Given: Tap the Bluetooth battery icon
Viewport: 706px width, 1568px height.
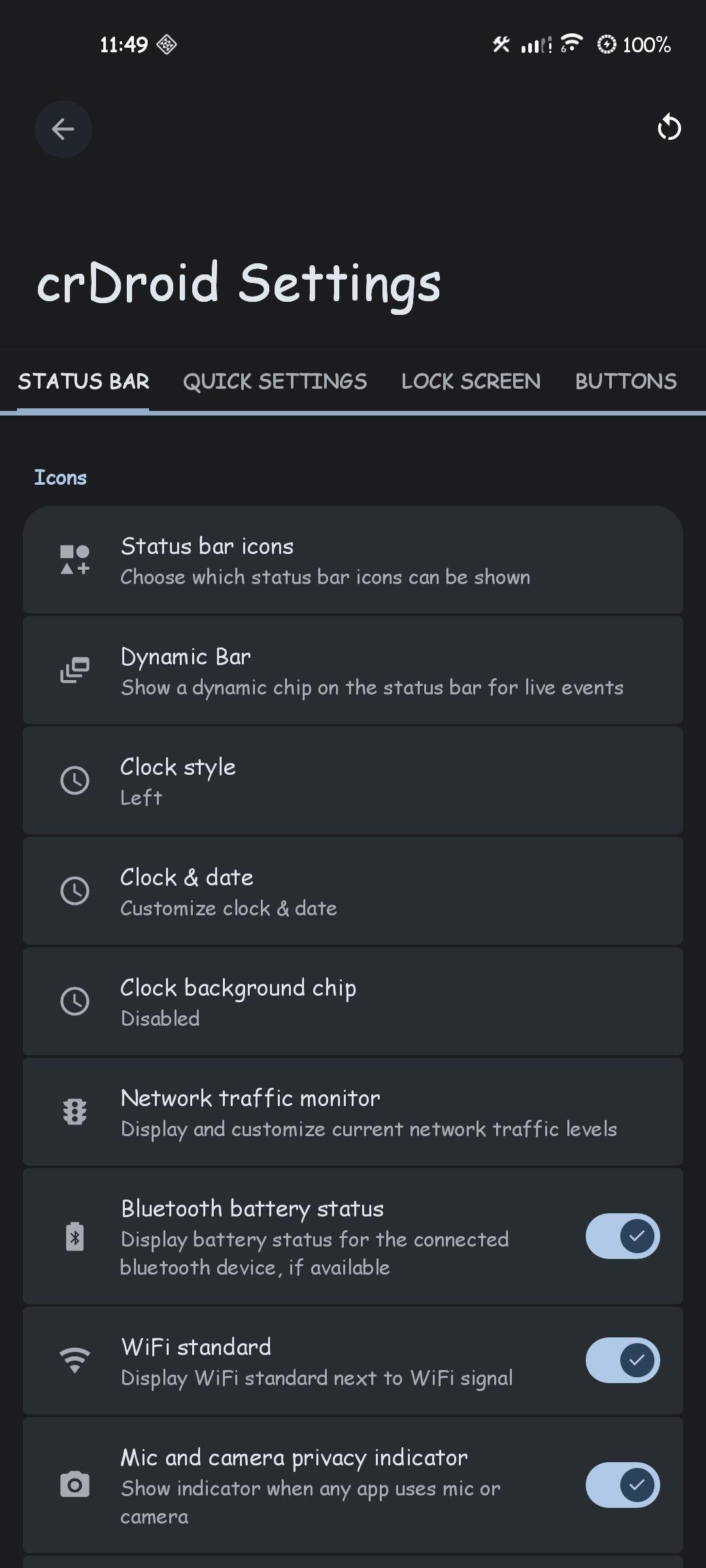Looking at the screenshot, I should click(75, 1236).
